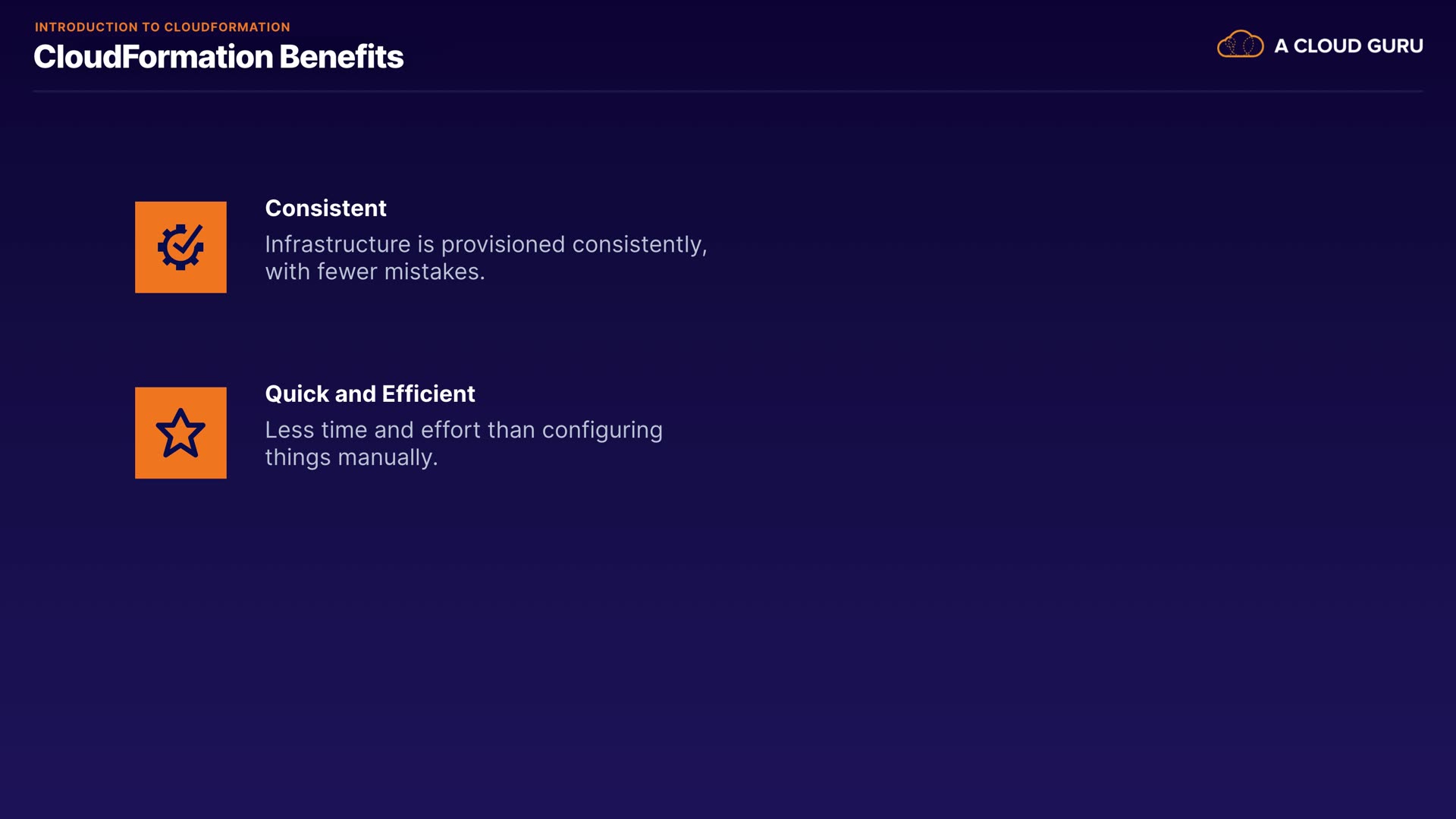This screenshot has width=1456, height=819.
Task: Select the Consistent heading
Action: tap(325, 209)
